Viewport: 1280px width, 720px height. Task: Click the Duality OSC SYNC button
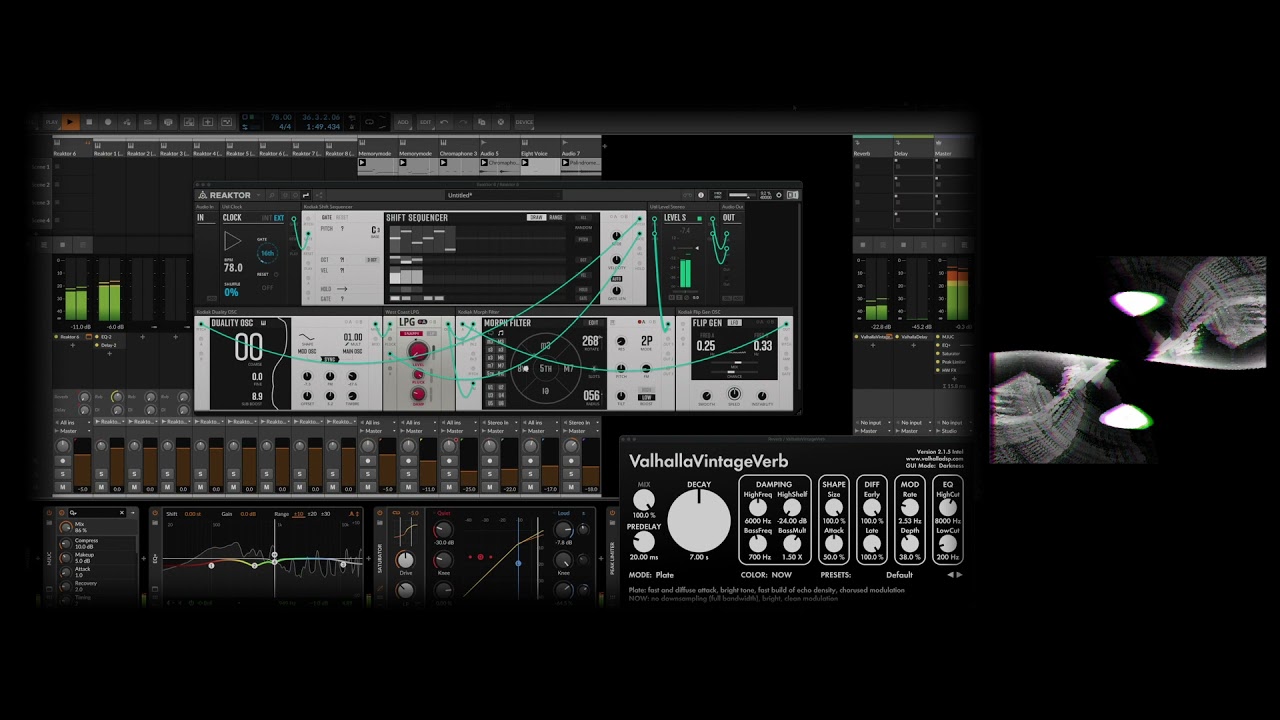pos(330,359)
